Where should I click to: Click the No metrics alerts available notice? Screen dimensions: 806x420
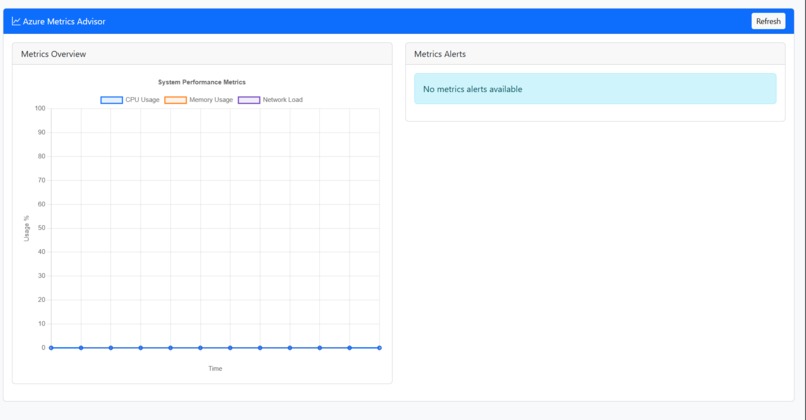(x=595, y=88)
